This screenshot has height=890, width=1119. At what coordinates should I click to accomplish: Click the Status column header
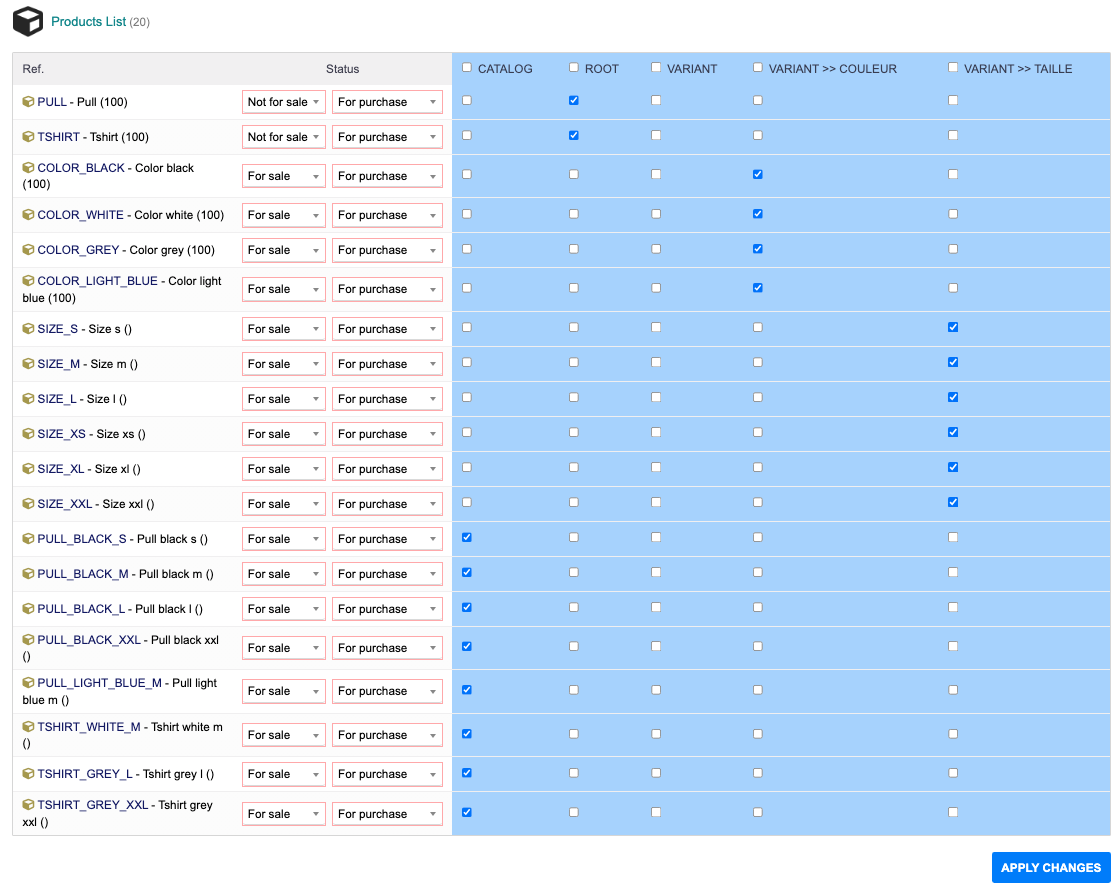coord(342,69)
